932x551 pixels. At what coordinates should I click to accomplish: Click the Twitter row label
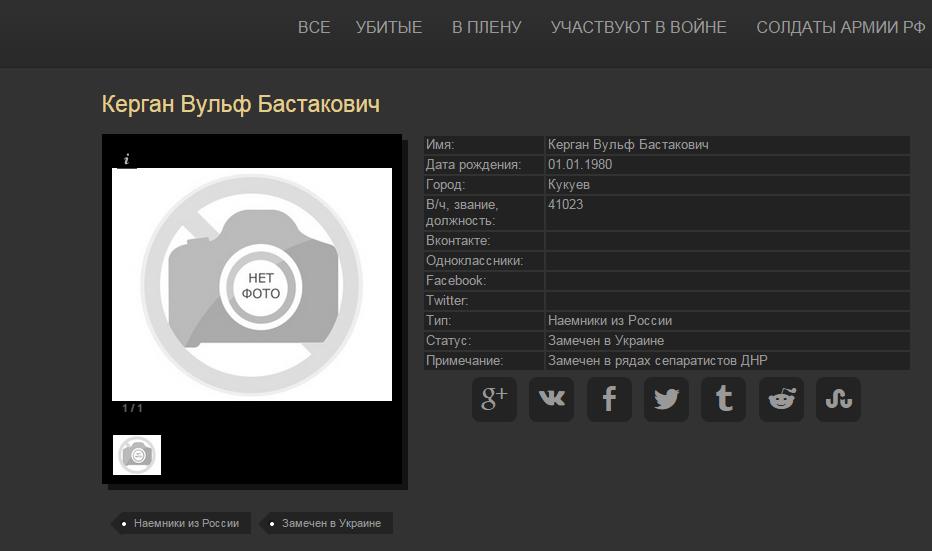[447, 300]
